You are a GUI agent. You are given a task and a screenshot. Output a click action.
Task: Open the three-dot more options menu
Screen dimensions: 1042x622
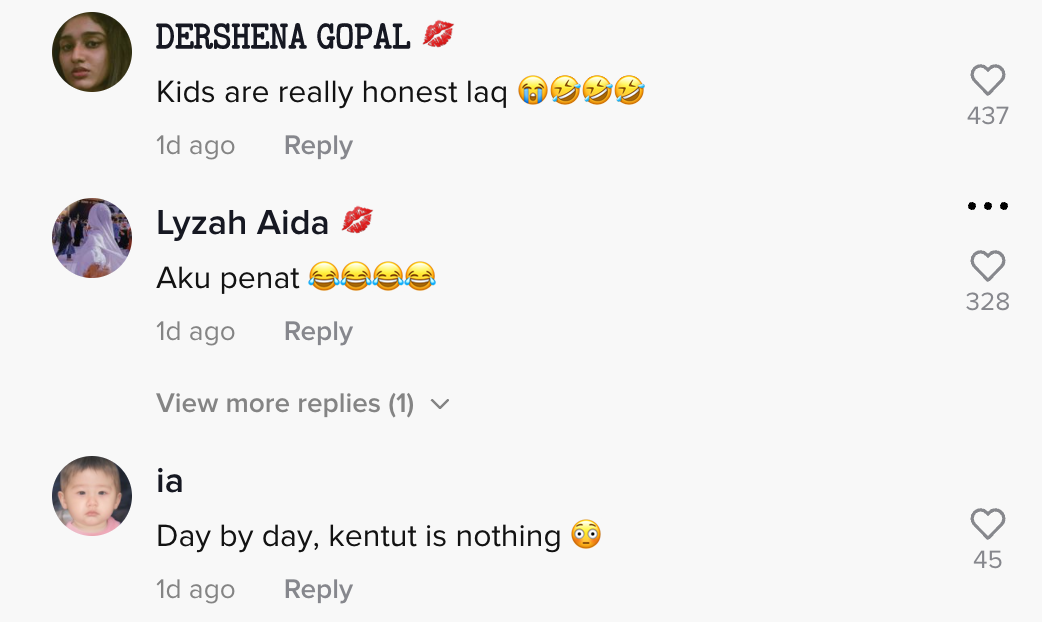pyautogui.click(x=987, y=207)
